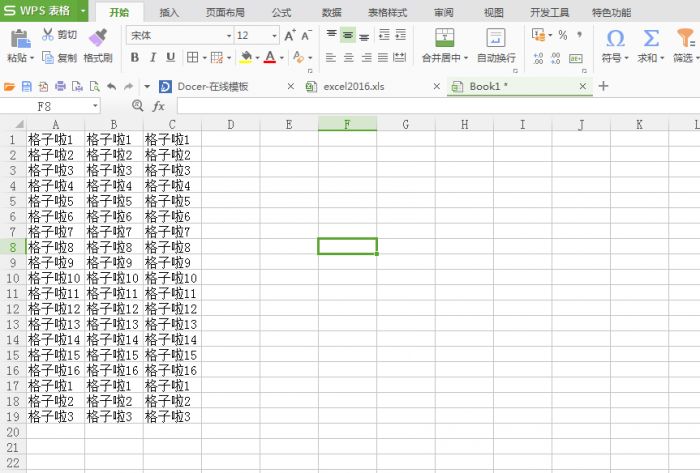Click comma style icon
The width and height of the screenshot is (700, 473).
(x=579, y=35)
